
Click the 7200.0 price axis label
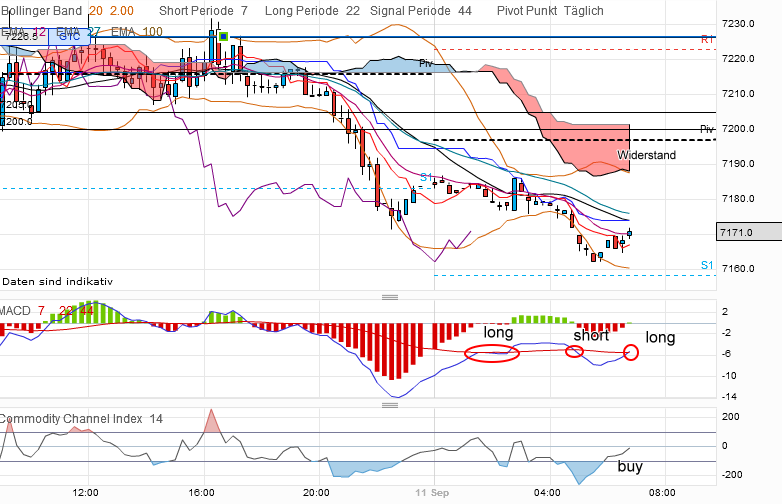pyautogui.click(x=738, y=128)
